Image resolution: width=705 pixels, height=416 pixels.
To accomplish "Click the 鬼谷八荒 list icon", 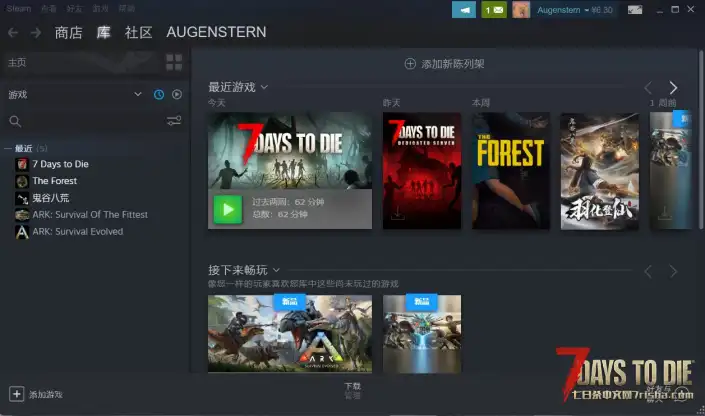I will pos(22,198).
